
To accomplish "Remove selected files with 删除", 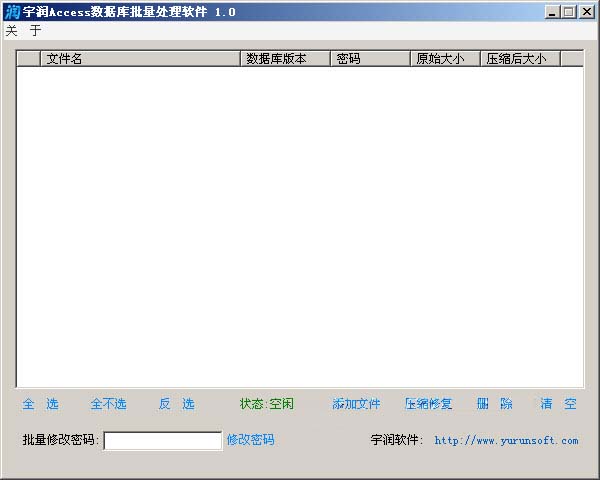I will coord(494,404).
